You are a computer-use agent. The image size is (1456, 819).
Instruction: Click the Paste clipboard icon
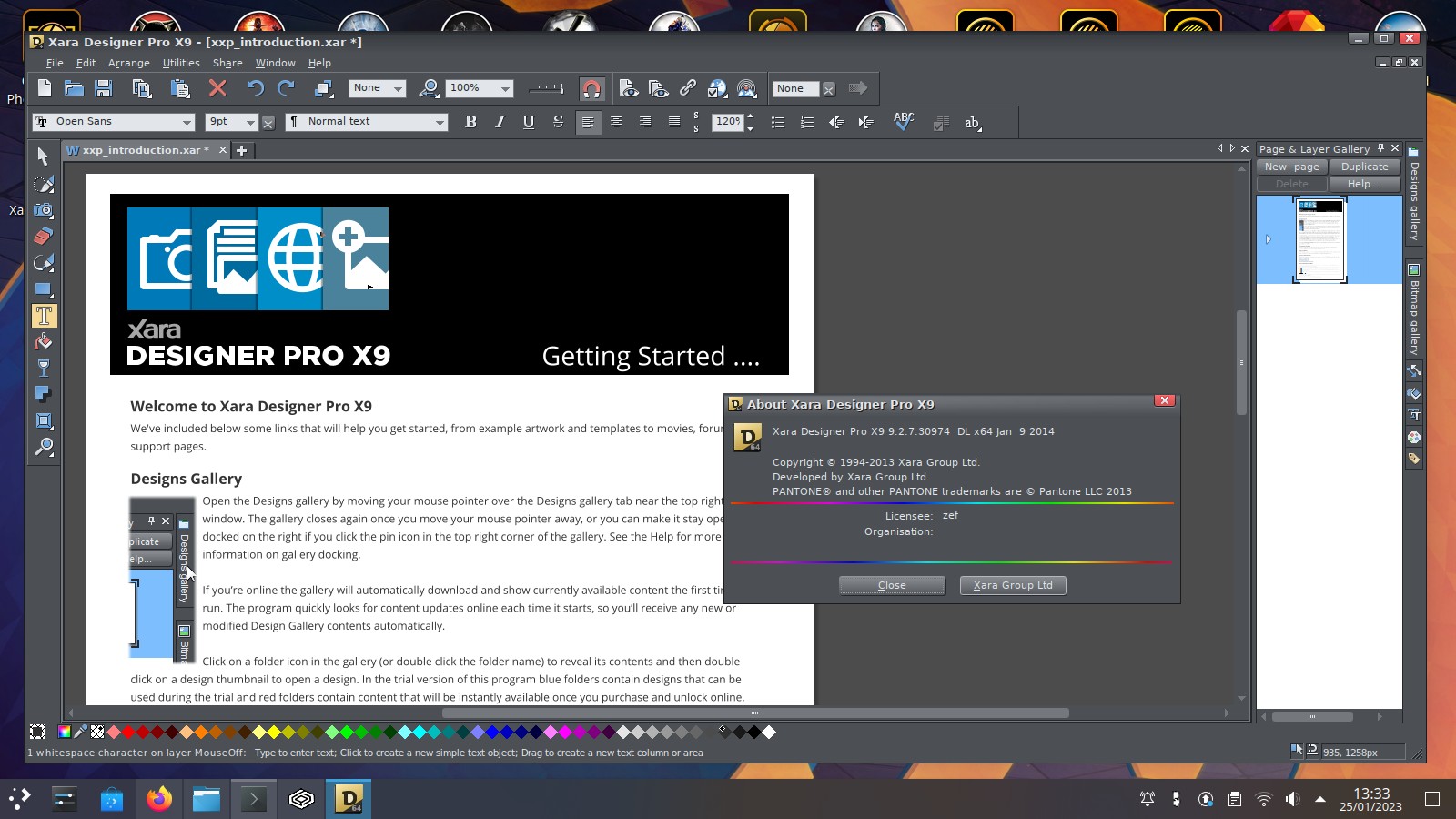tap(179, 88)
